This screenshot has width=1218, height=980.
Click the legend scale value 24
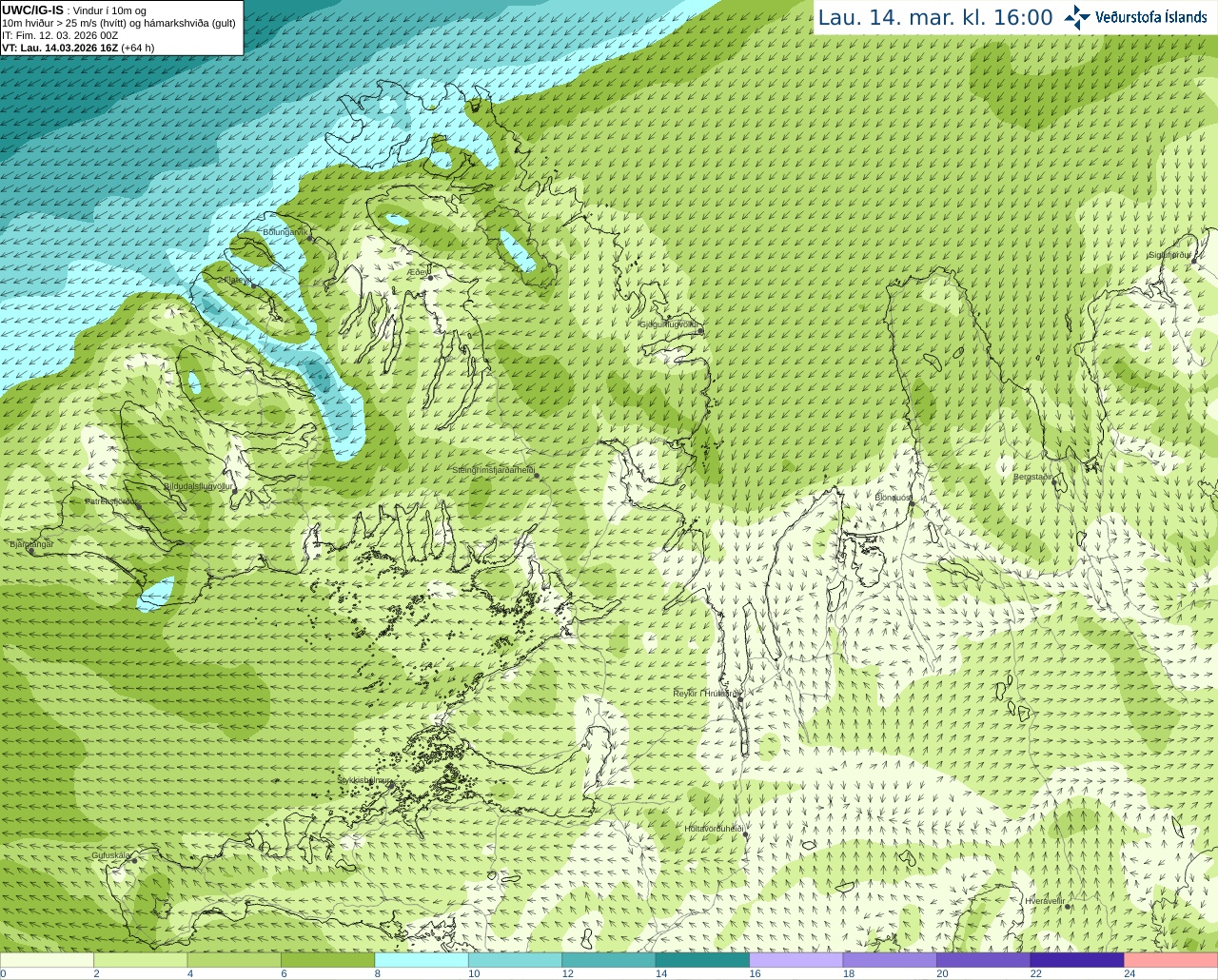(x=1130, y=973)
